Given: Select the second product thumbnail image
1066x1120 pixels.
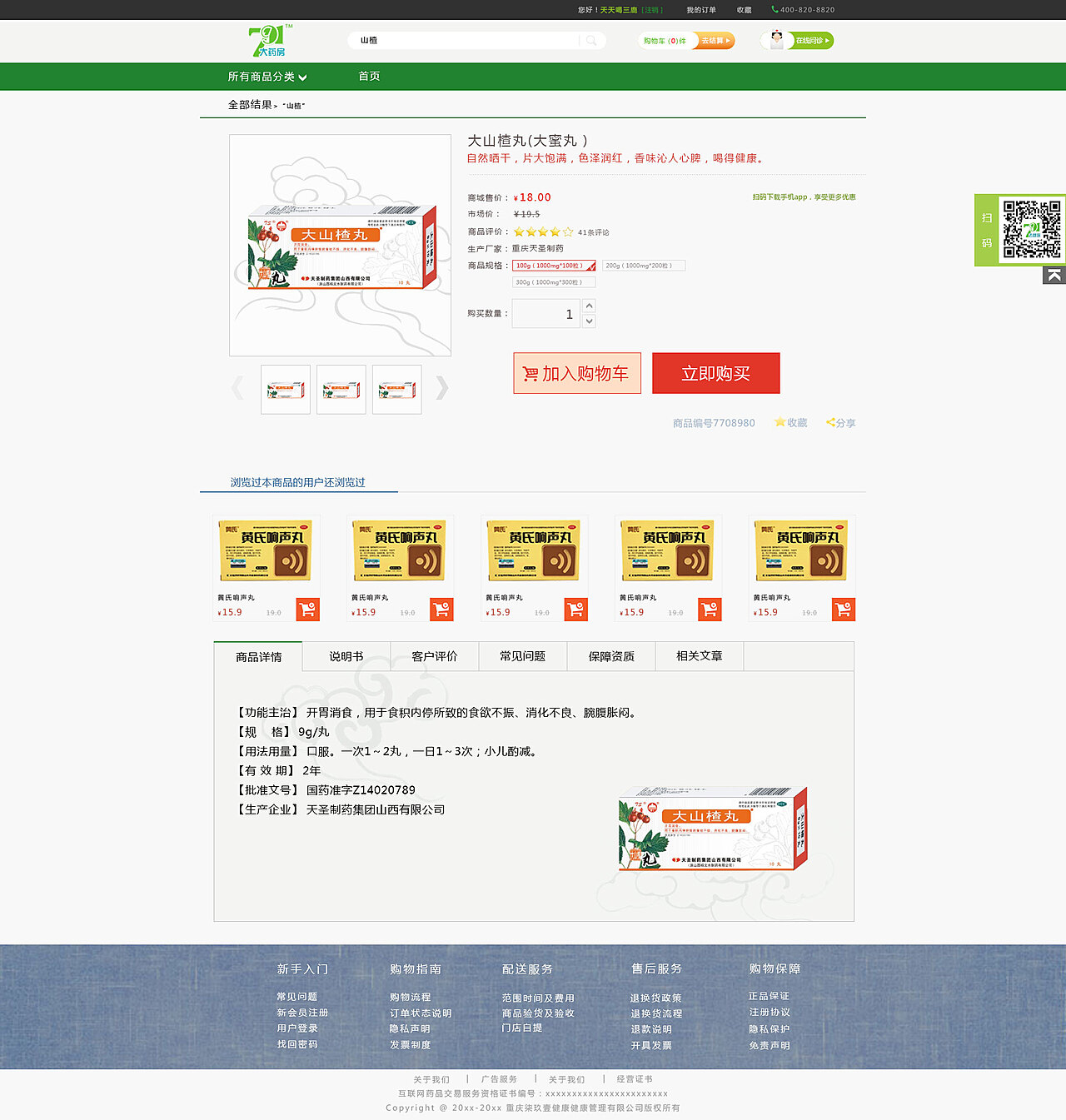Looking at the screenshot, I should [x=341, y=390].
